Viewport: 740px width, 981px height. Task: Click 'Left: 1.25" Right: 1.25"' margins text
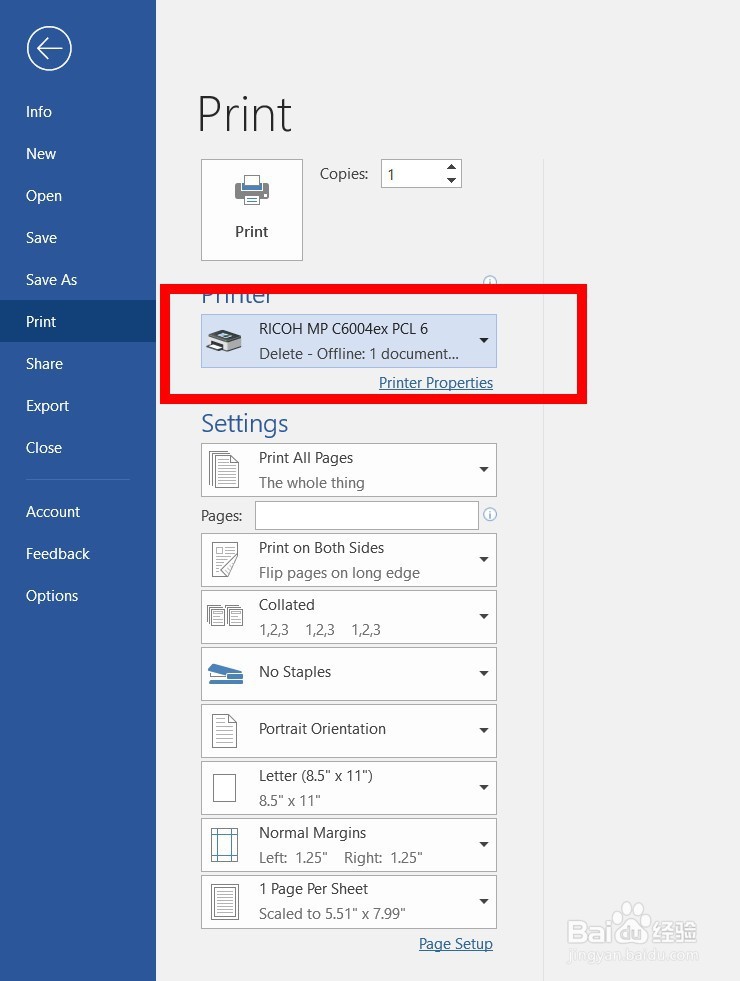pos(341,857)
